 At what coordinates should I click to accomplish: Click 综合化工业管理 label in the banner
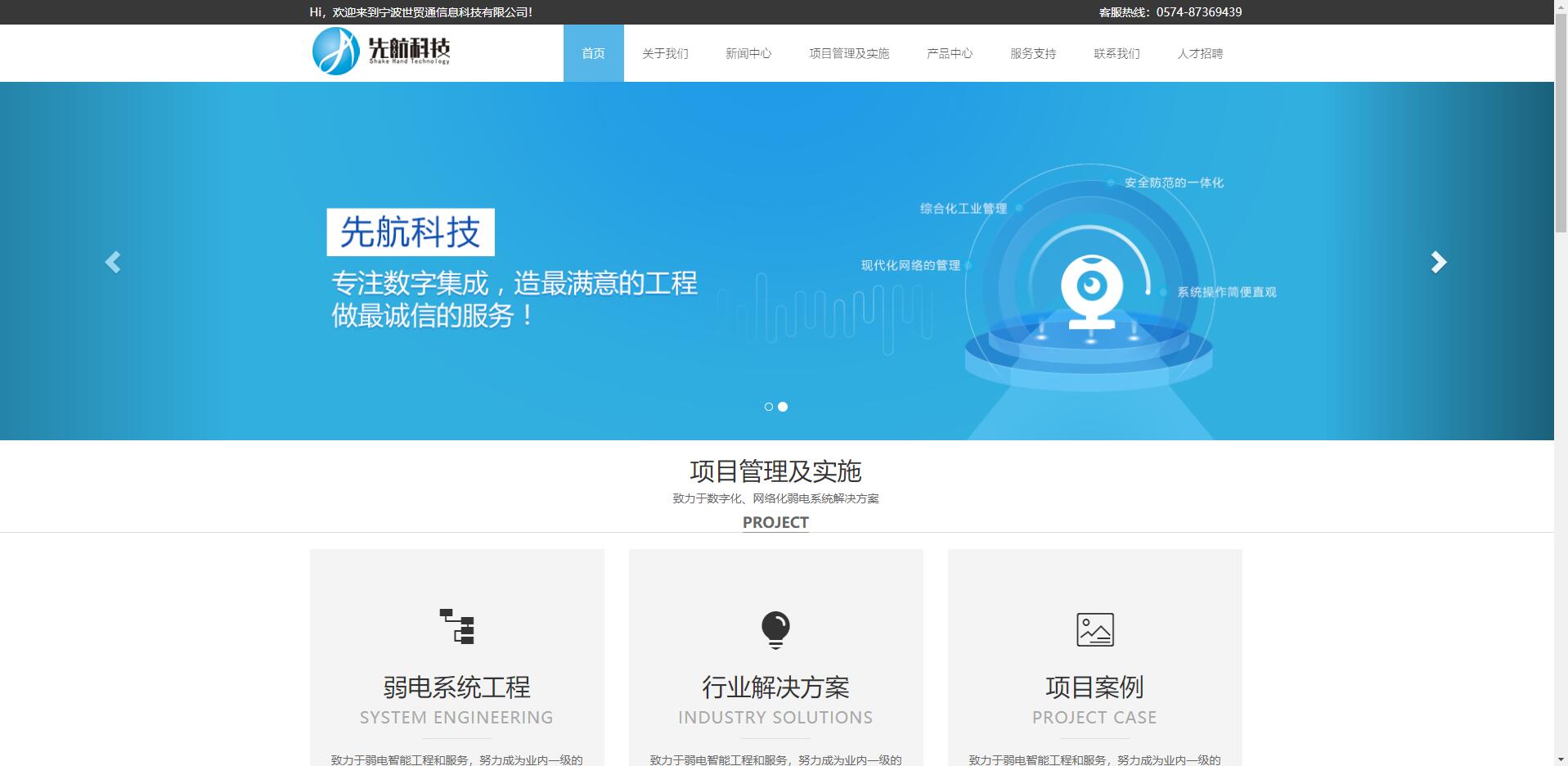click(x=964, y=209)
